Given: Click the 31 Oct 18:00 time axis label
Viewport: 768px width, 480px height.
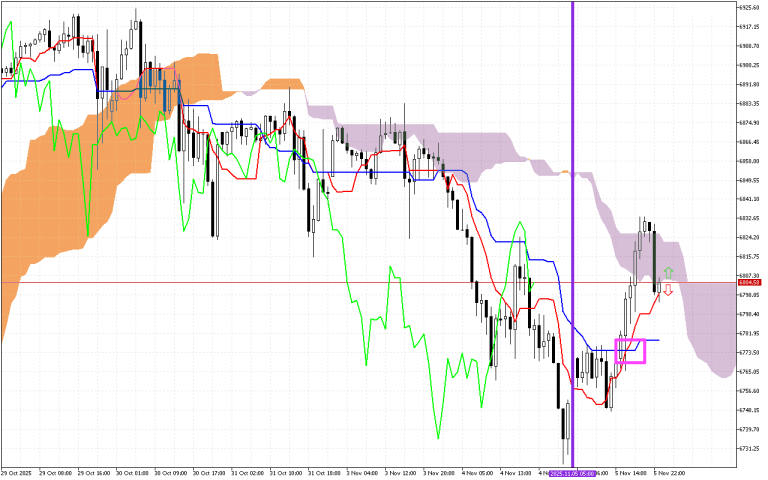Looking at the screenshot, I should click(x=324, y=474).
